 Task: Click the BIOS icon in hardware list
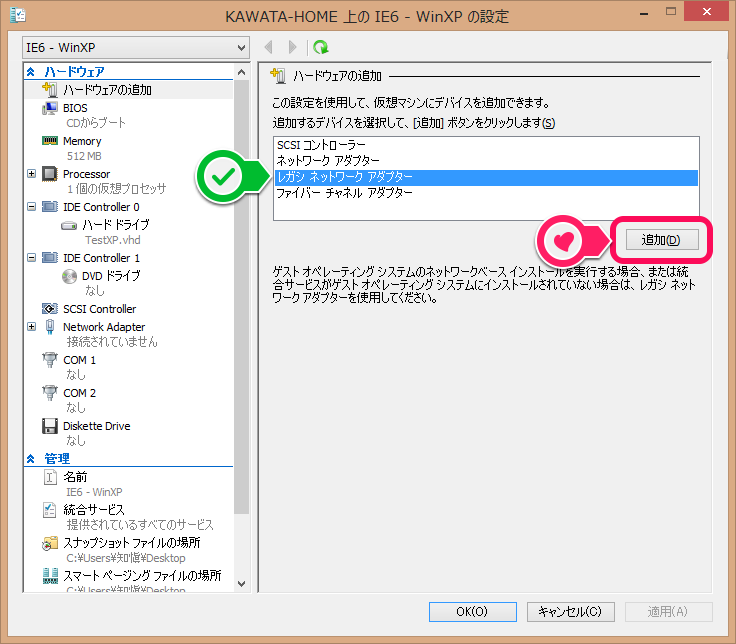[50, 108]
